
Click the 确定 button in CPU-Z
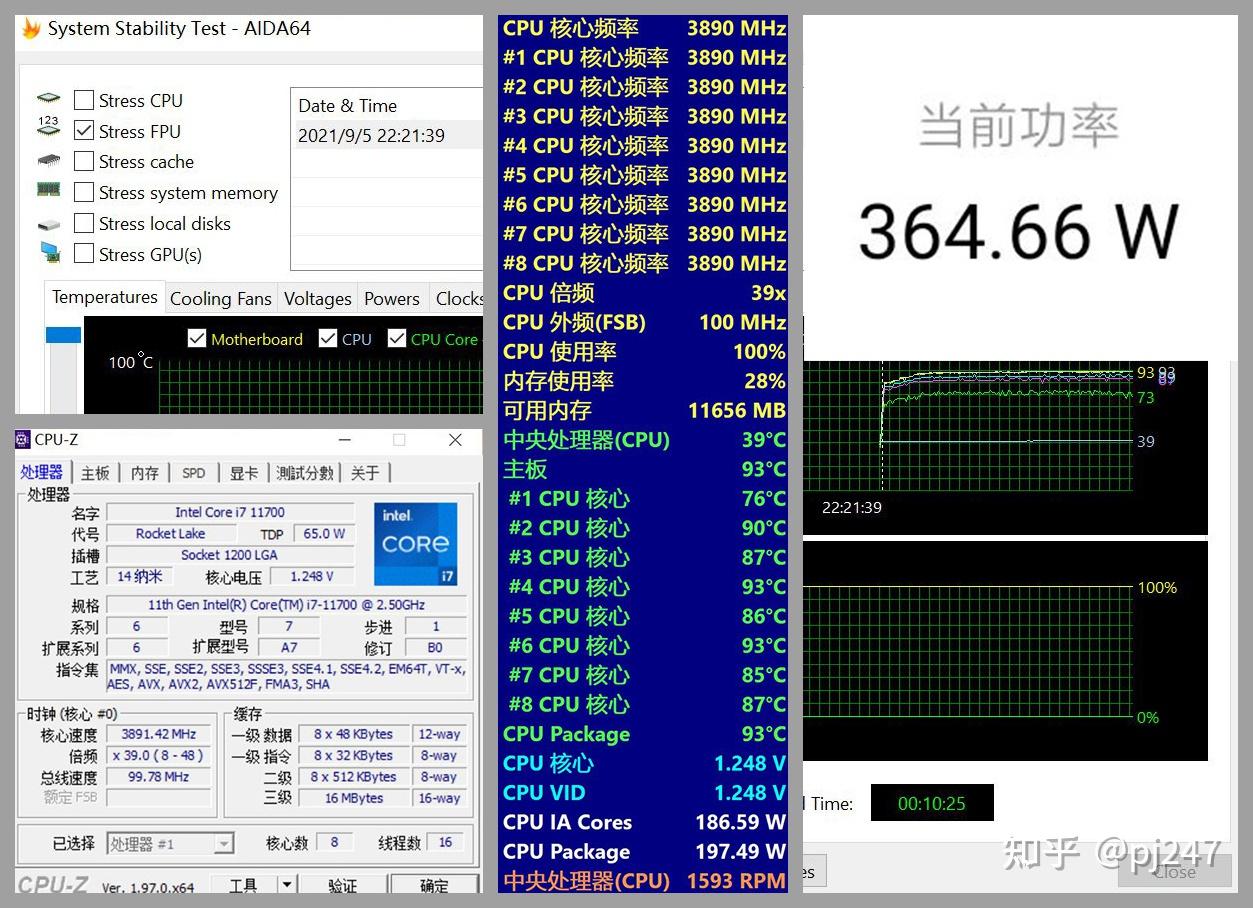click(x=433, y=886)
